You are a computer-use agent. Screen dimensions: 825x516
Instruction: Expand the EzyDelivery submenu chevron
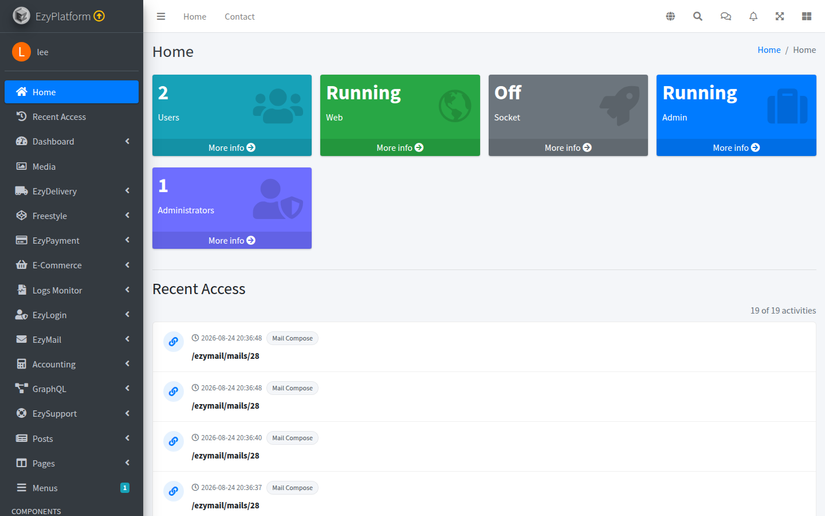point(127,190)
